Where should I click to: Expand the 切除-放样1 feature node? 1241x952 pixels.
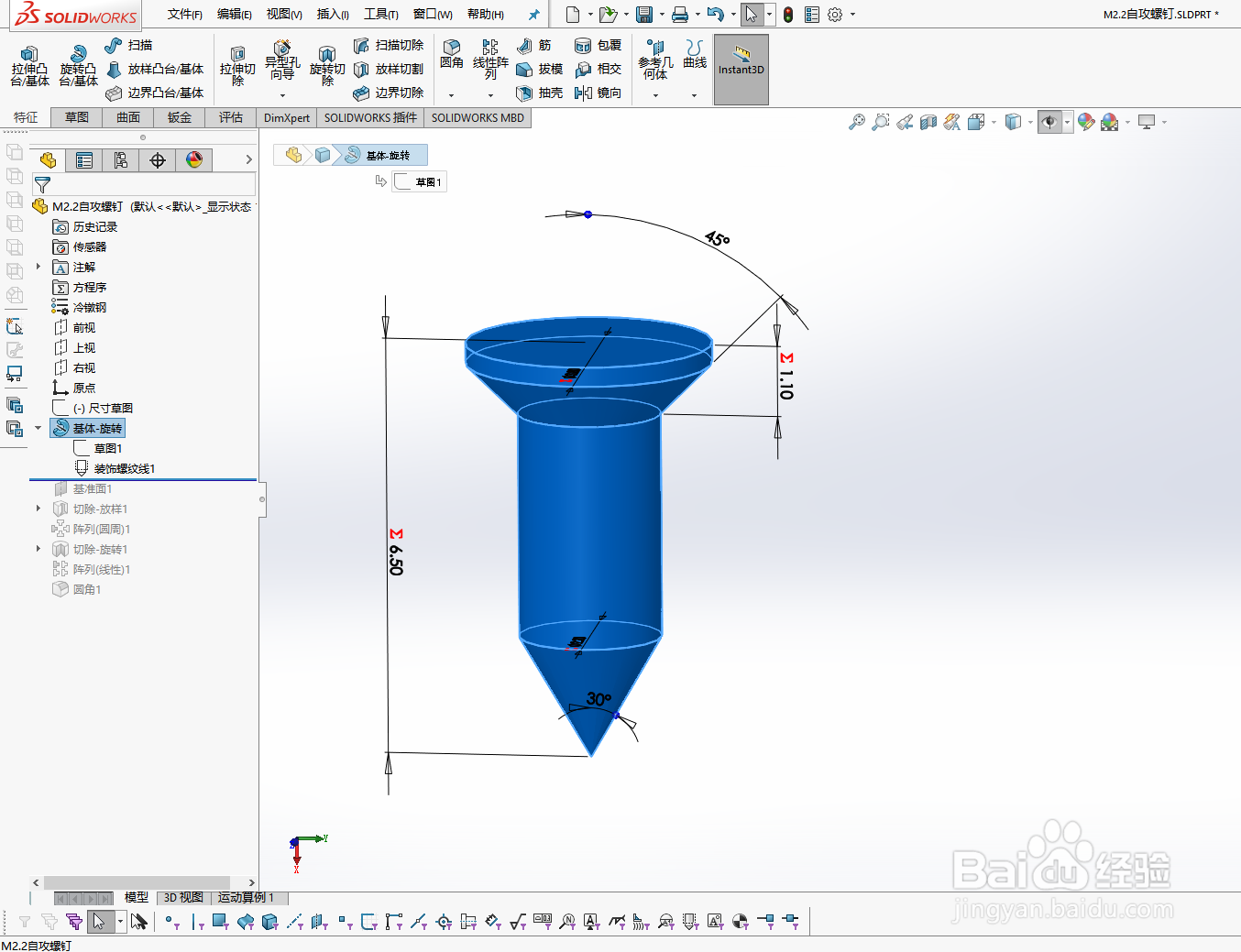click(38, 509)
